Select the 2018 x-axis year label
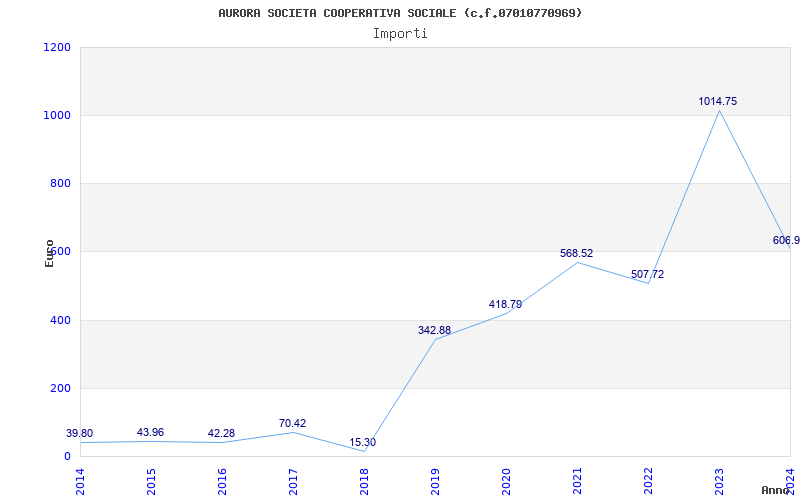This screenshot has width=800, height=500. [364, 481]
